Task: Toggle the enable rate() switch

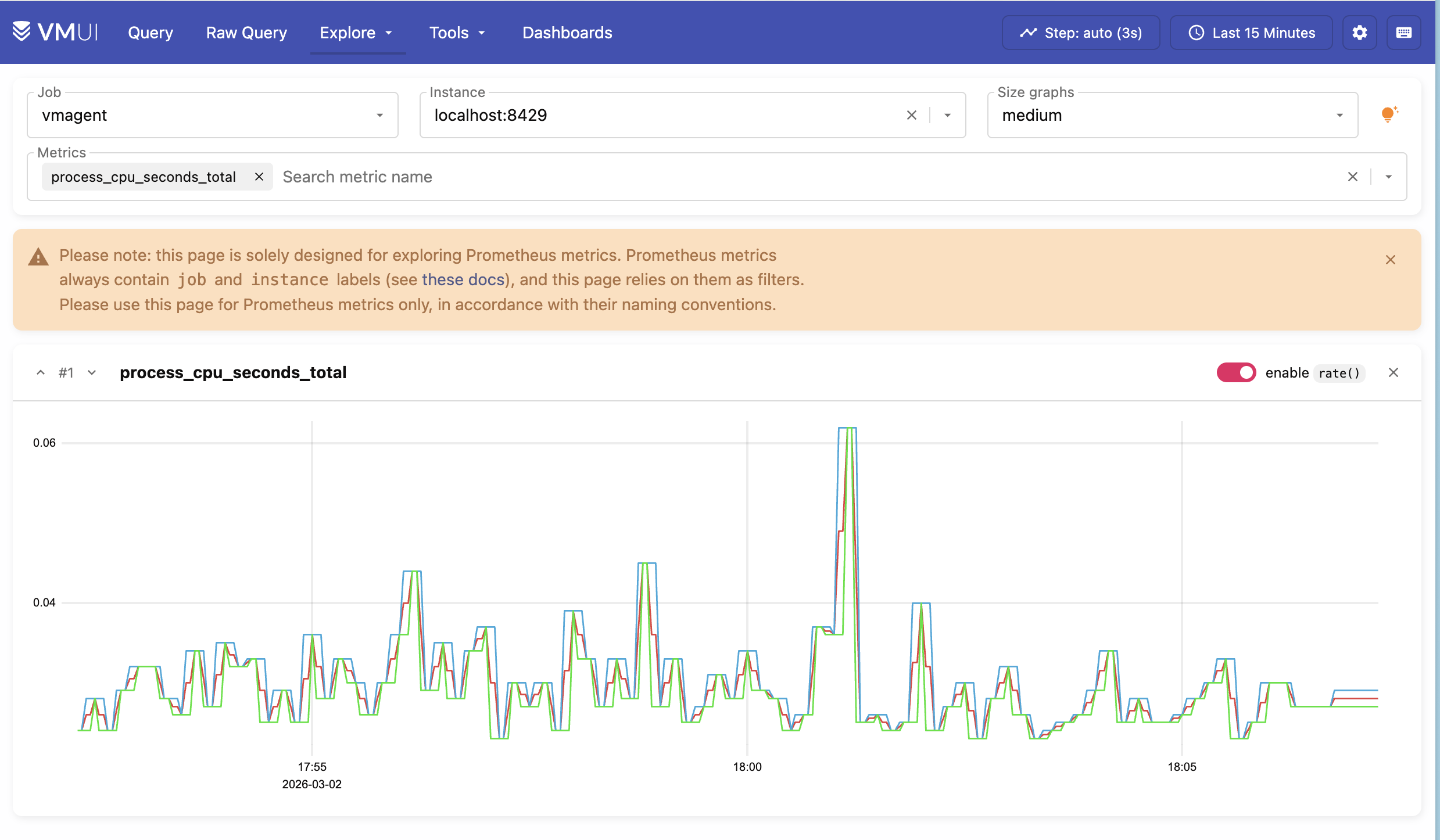Action: [1236, 372]
